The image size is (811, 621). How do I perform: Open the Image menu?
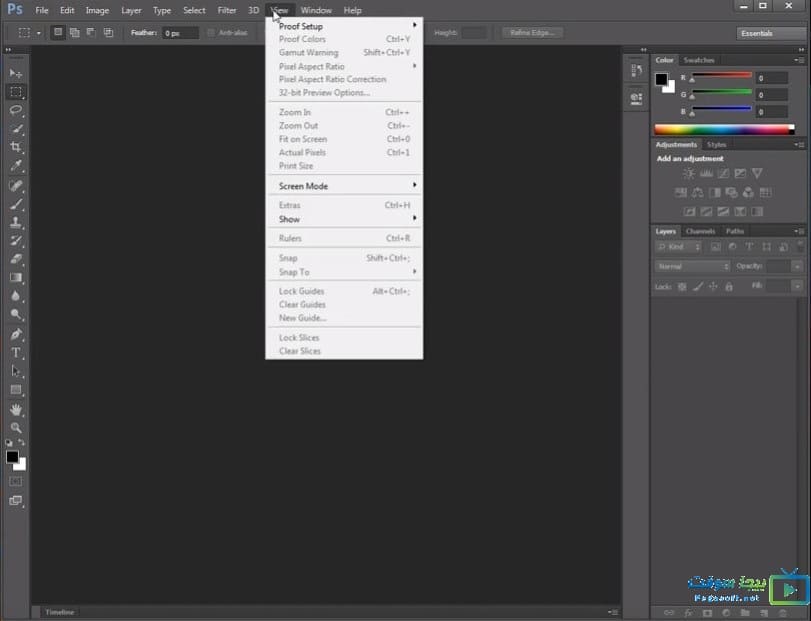coord(97,10)
